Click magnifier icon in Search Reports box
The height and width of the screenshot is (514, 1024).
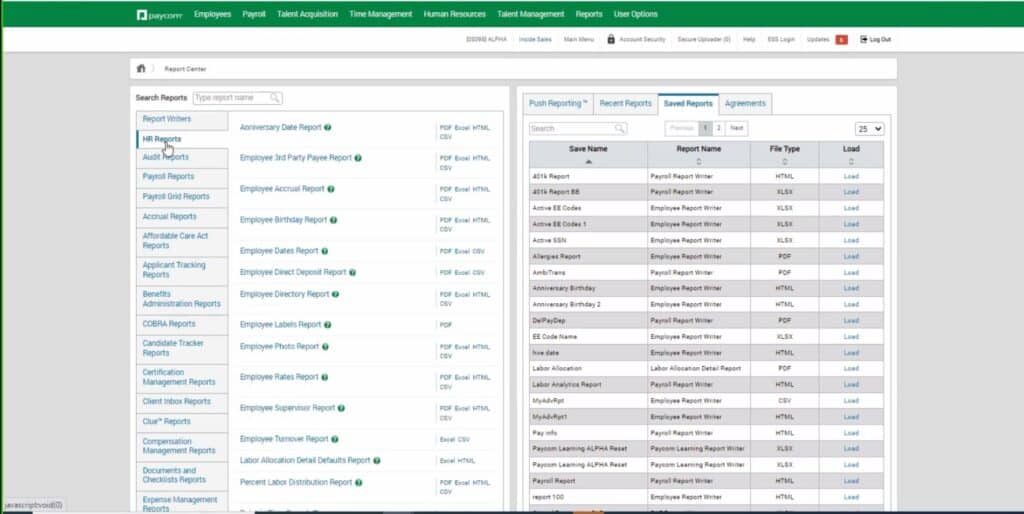(x=274, y=98)
